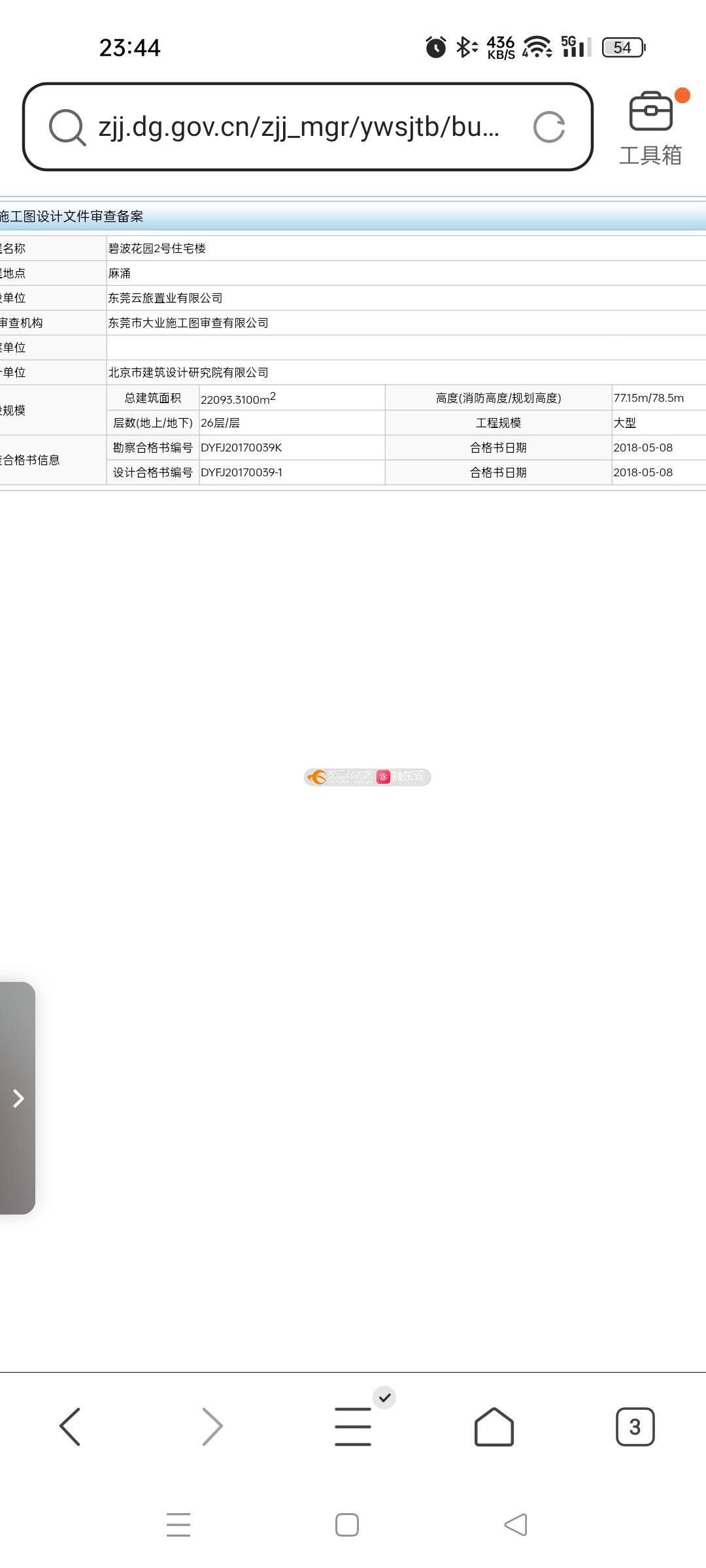
Task: Tap the search magnifier icon in address bar
Action: tap(67, 127)
